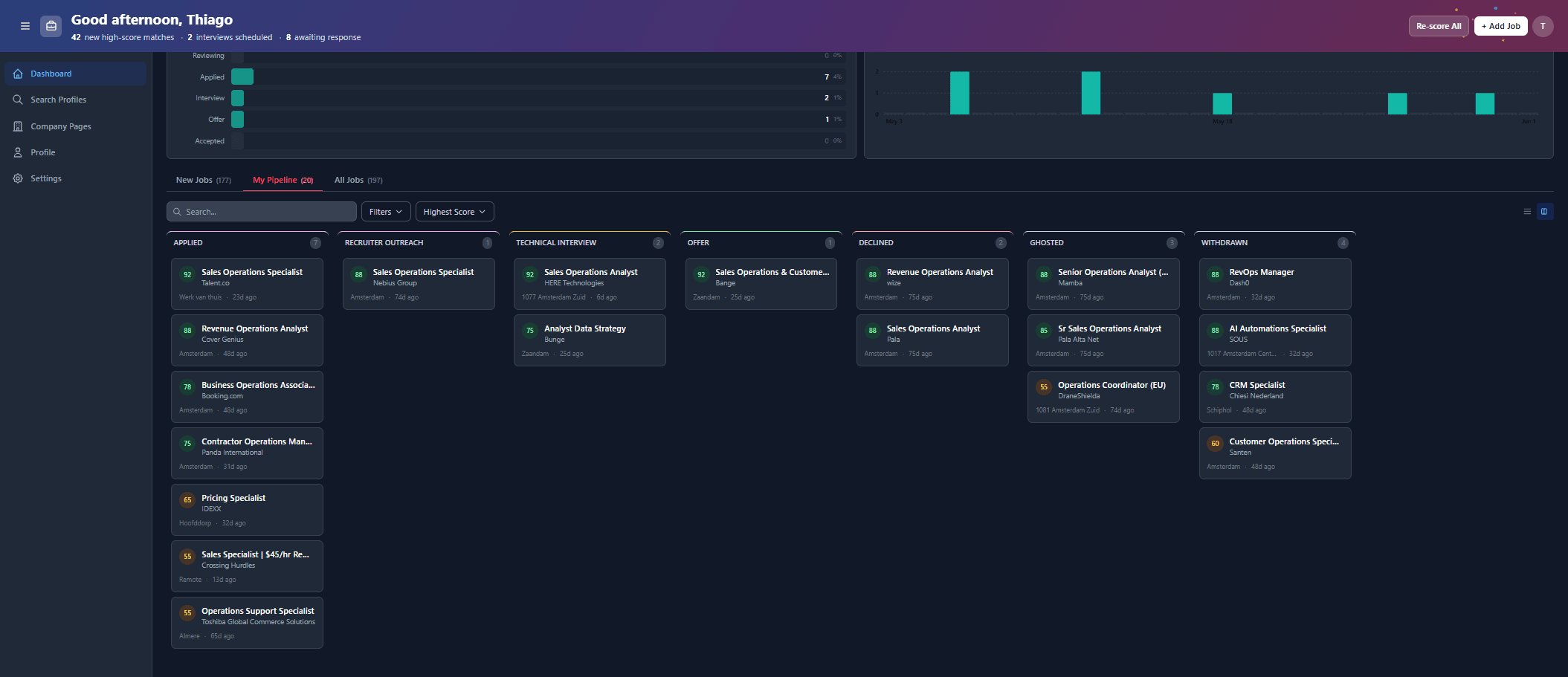Viewport: 1568px width, 677px height.
Task: Open Profile page in sidebar
Action: point(75,152)
